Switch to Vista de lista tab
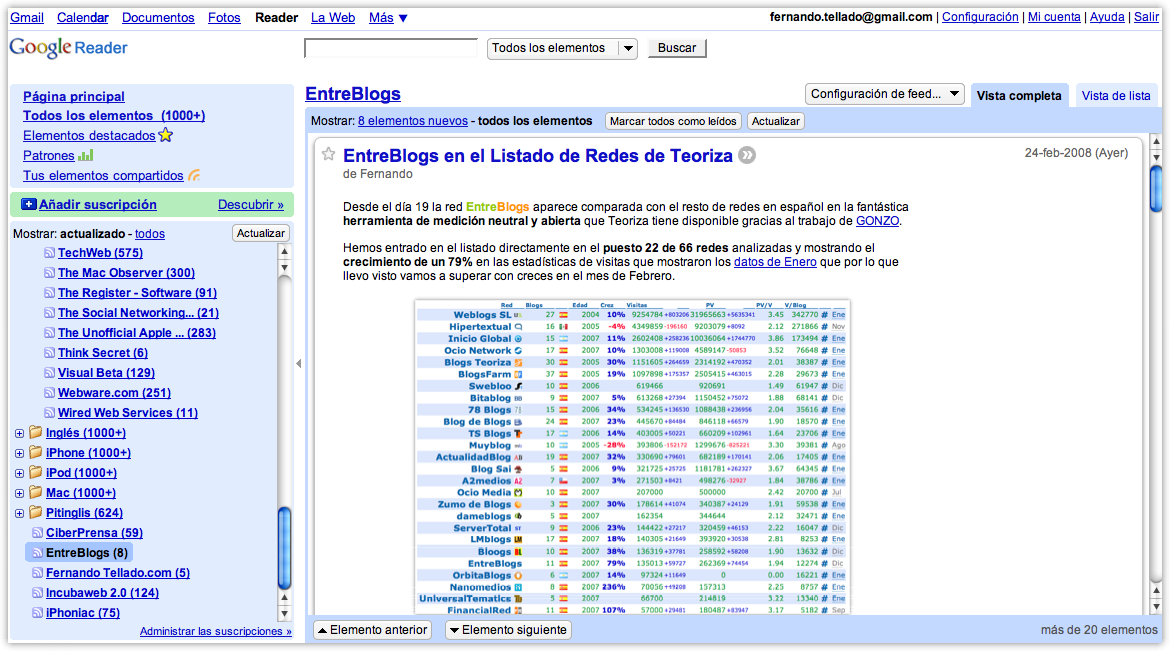1170x651 pixels. click(1116, 96)
